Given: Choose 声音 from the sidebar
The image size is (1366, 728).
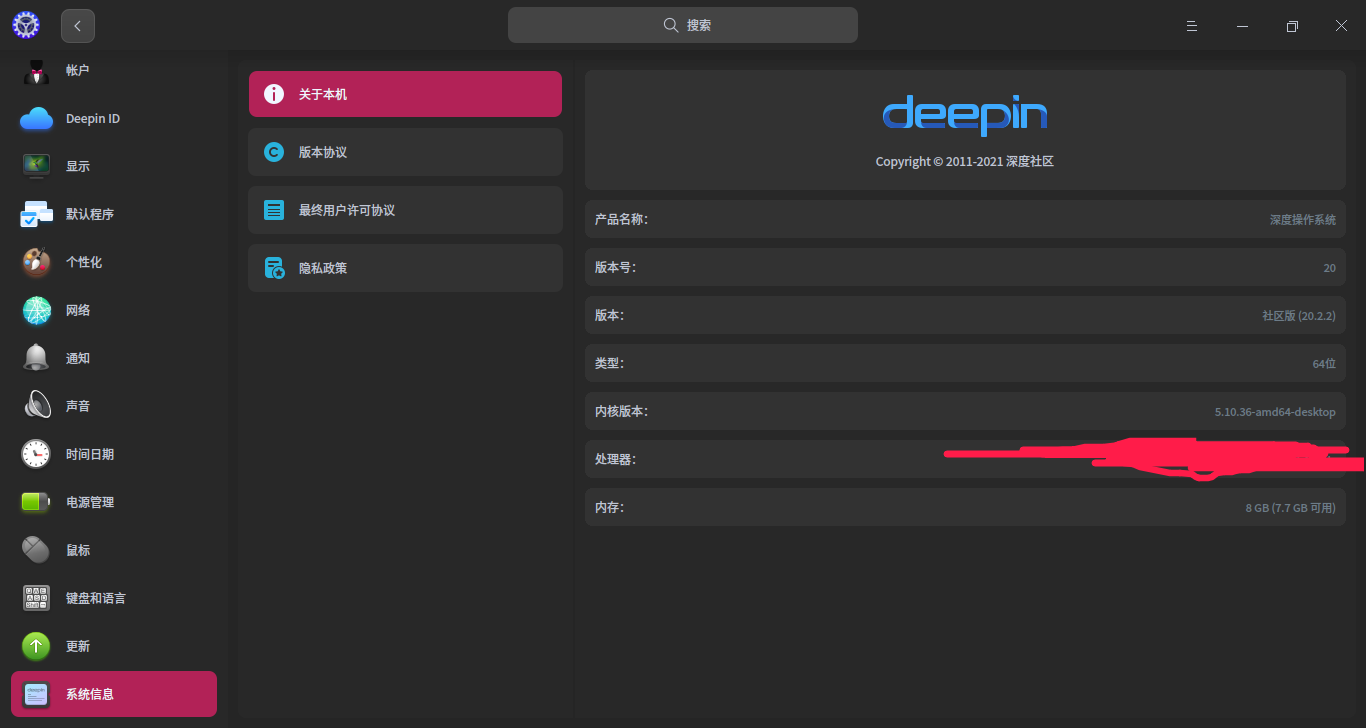Looking at the screenshot, I should tap(114, 406).
